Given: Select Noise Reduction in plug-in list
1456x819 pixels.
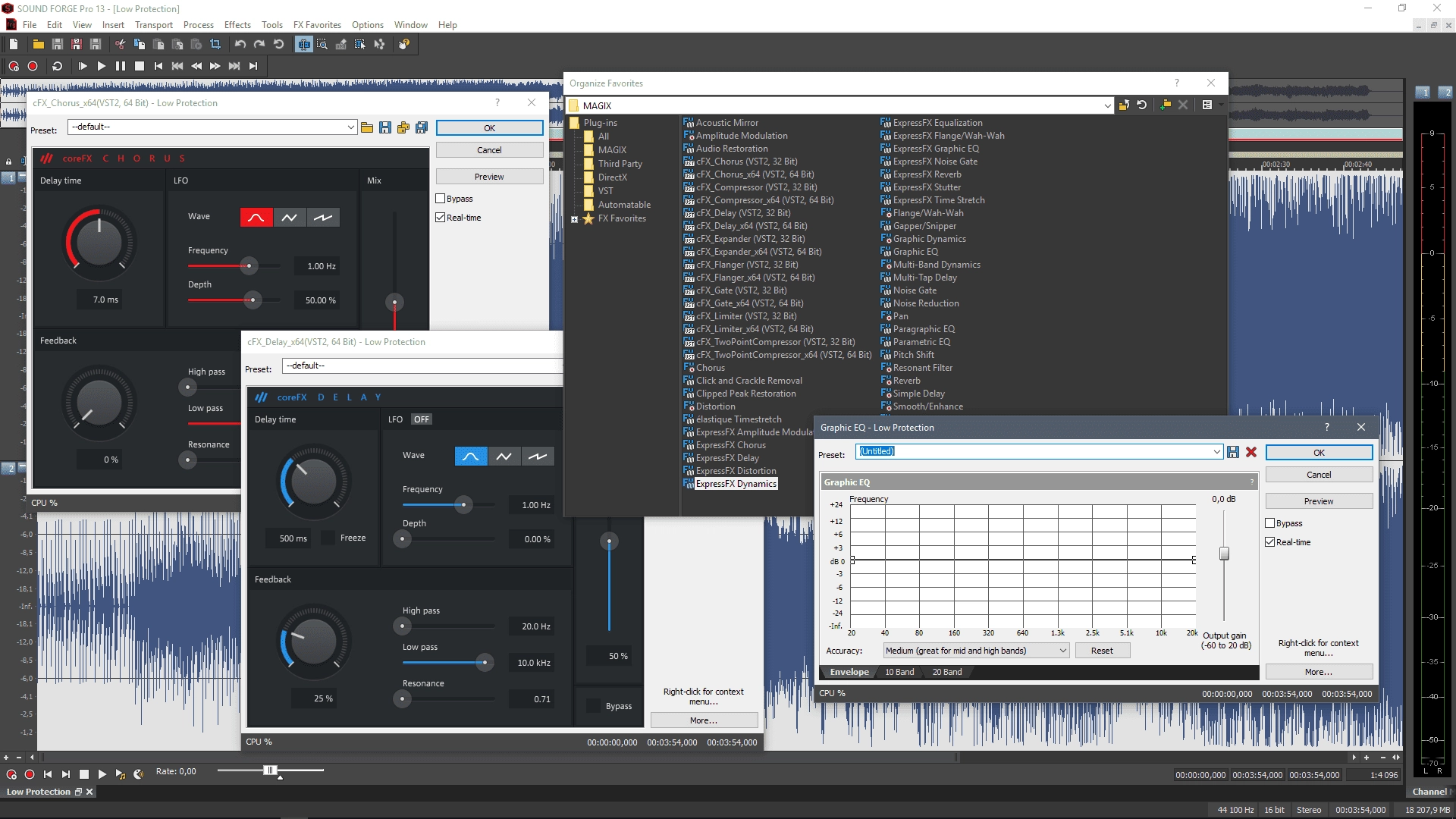Looking at the screenshot, I should (x=926, y=303).
